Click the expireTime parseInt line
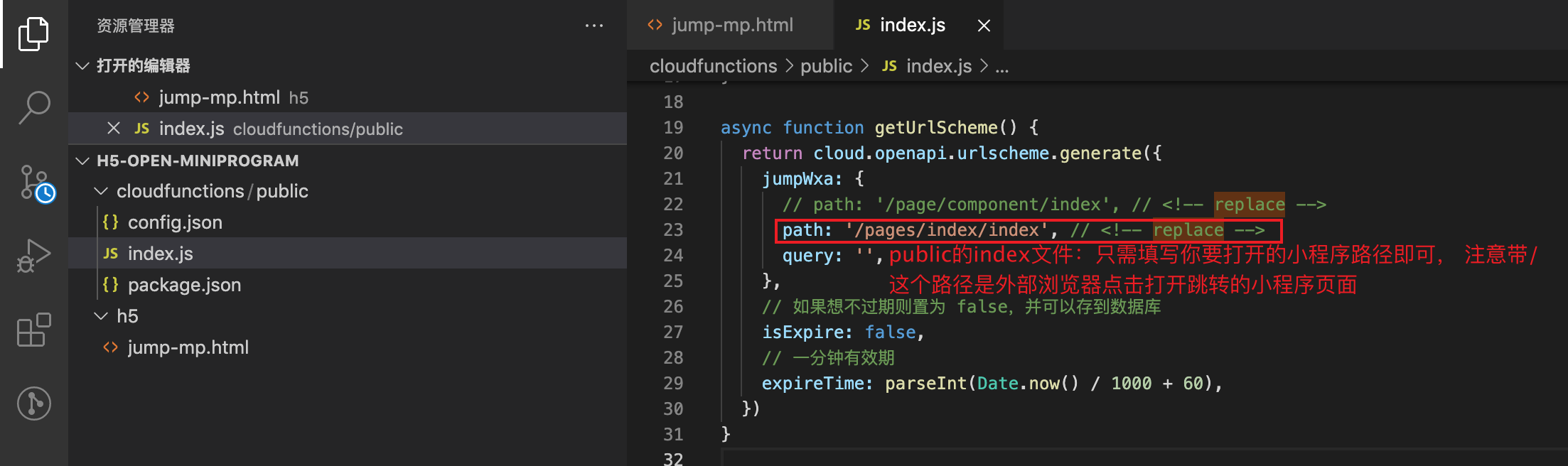This screenshot has width=1568, height=466. [992, 383]
